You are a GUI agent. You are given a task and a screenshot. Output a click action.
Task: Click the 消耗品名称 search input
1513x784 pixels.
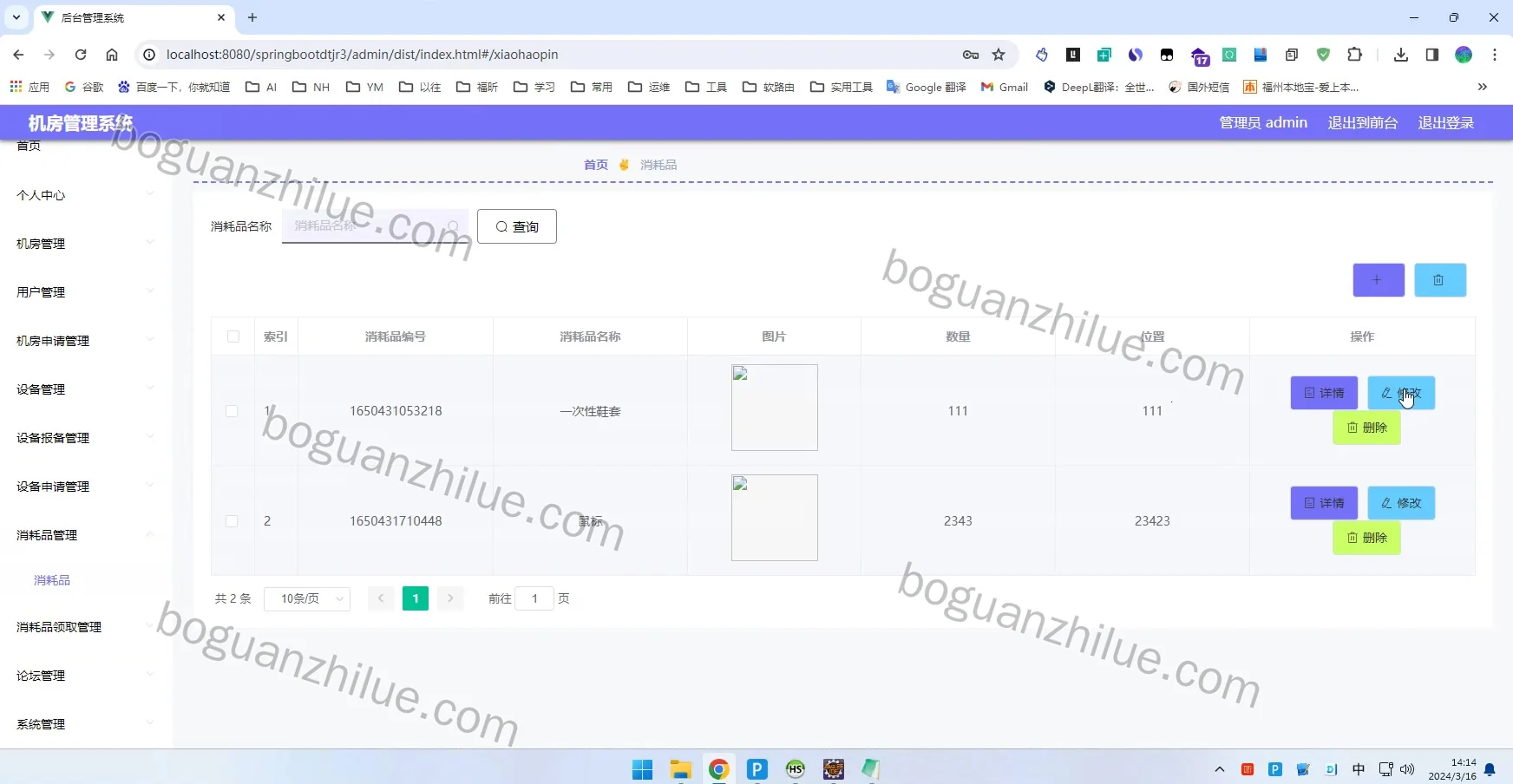coord(375,226)
